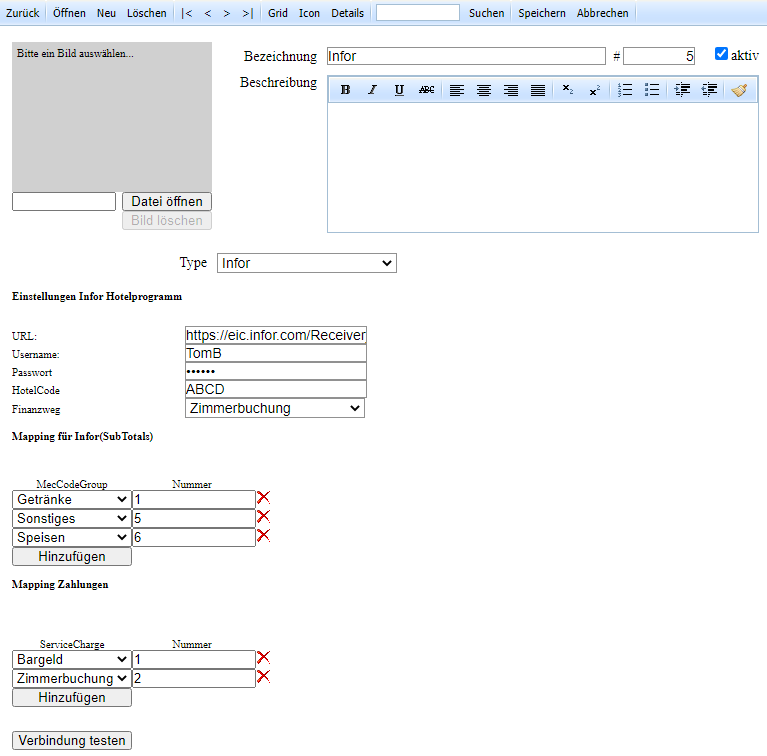Apply superscript formatting

[x=594, y=90]
